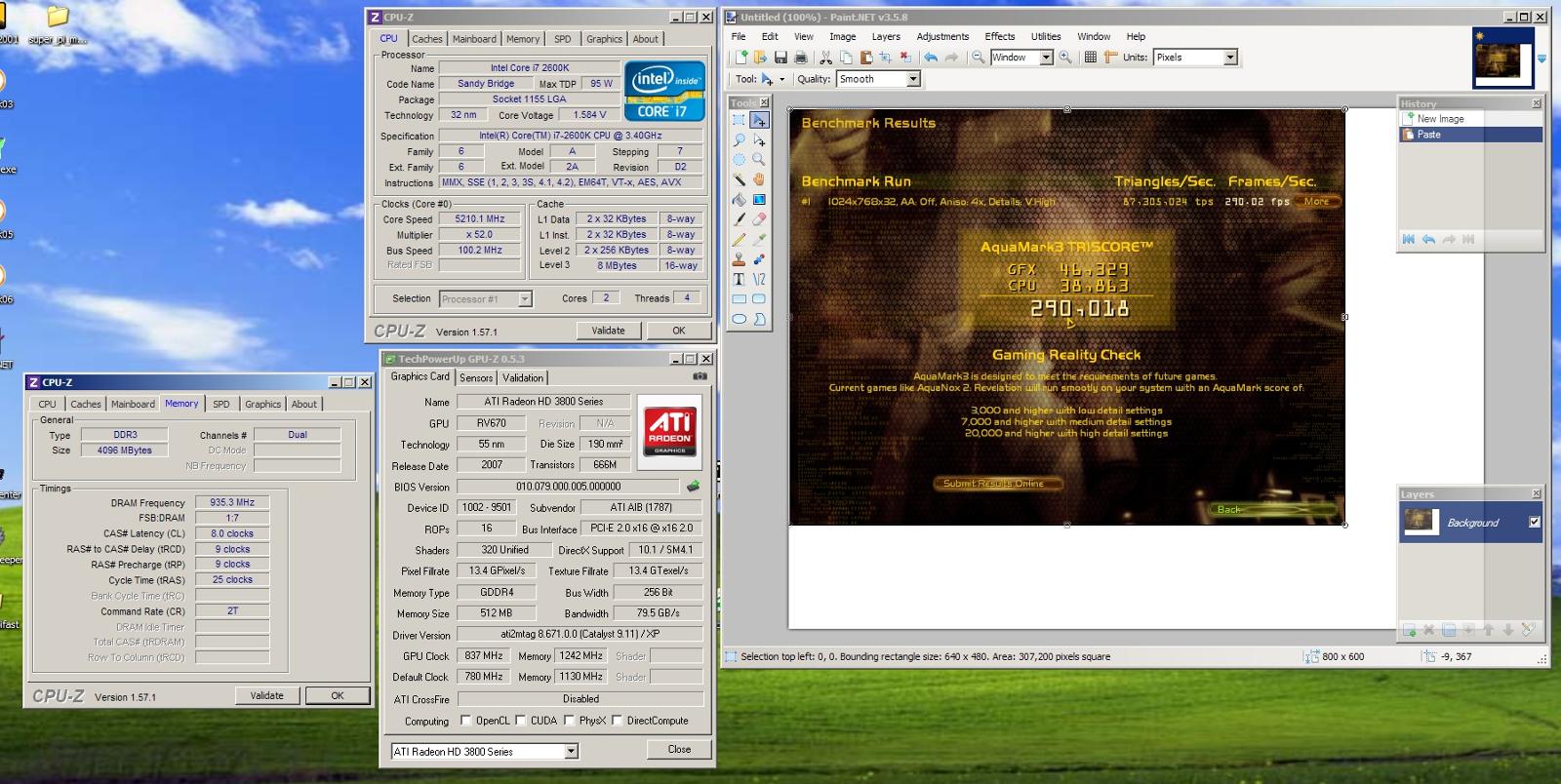The width and height of the screenshot is (1561, 784).
Task: Click the Crop to Selection icon
Action: [x=885, y=58]
